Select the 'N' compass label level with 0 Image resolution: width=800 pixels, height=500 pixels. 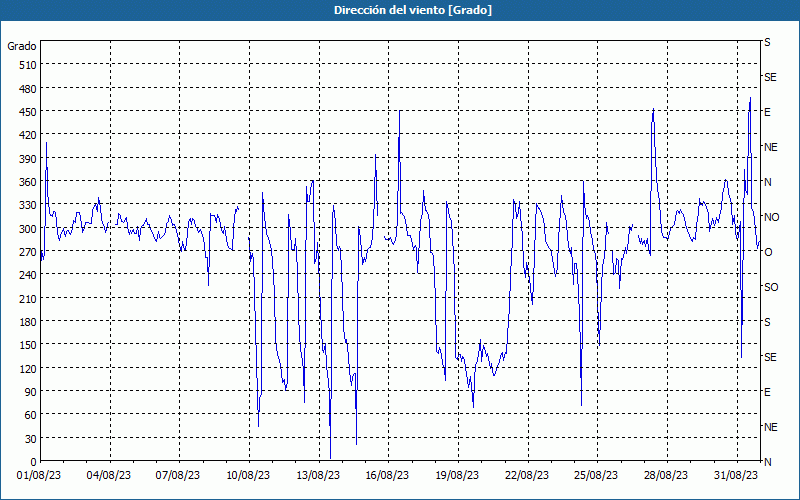coord(768,462)
